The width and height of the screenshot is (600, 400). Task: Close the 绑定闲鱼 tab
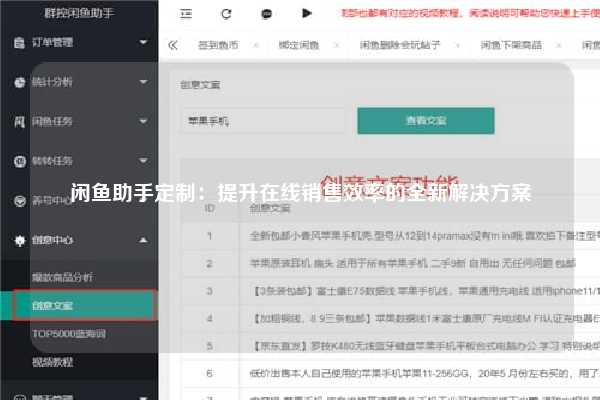(336, 45)
